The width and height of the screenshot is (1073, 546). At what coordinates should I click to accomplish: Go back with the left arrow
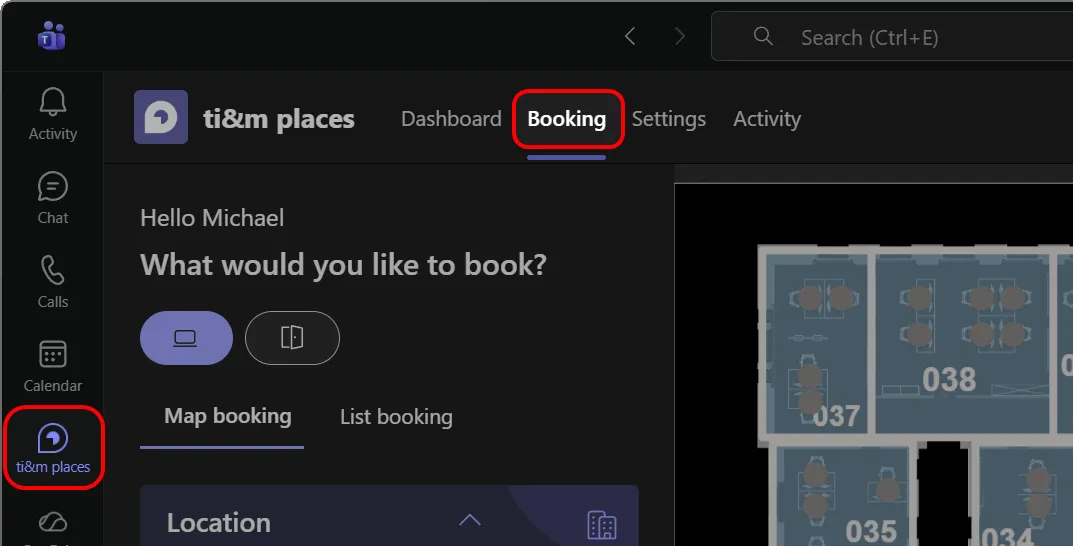coord(630,36)
